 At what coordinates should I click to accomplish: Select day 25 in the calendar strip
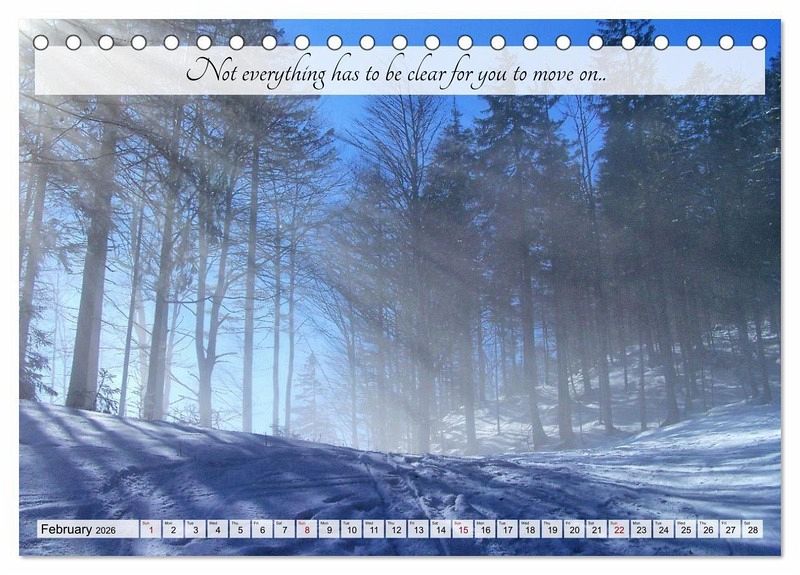point(686,529)
